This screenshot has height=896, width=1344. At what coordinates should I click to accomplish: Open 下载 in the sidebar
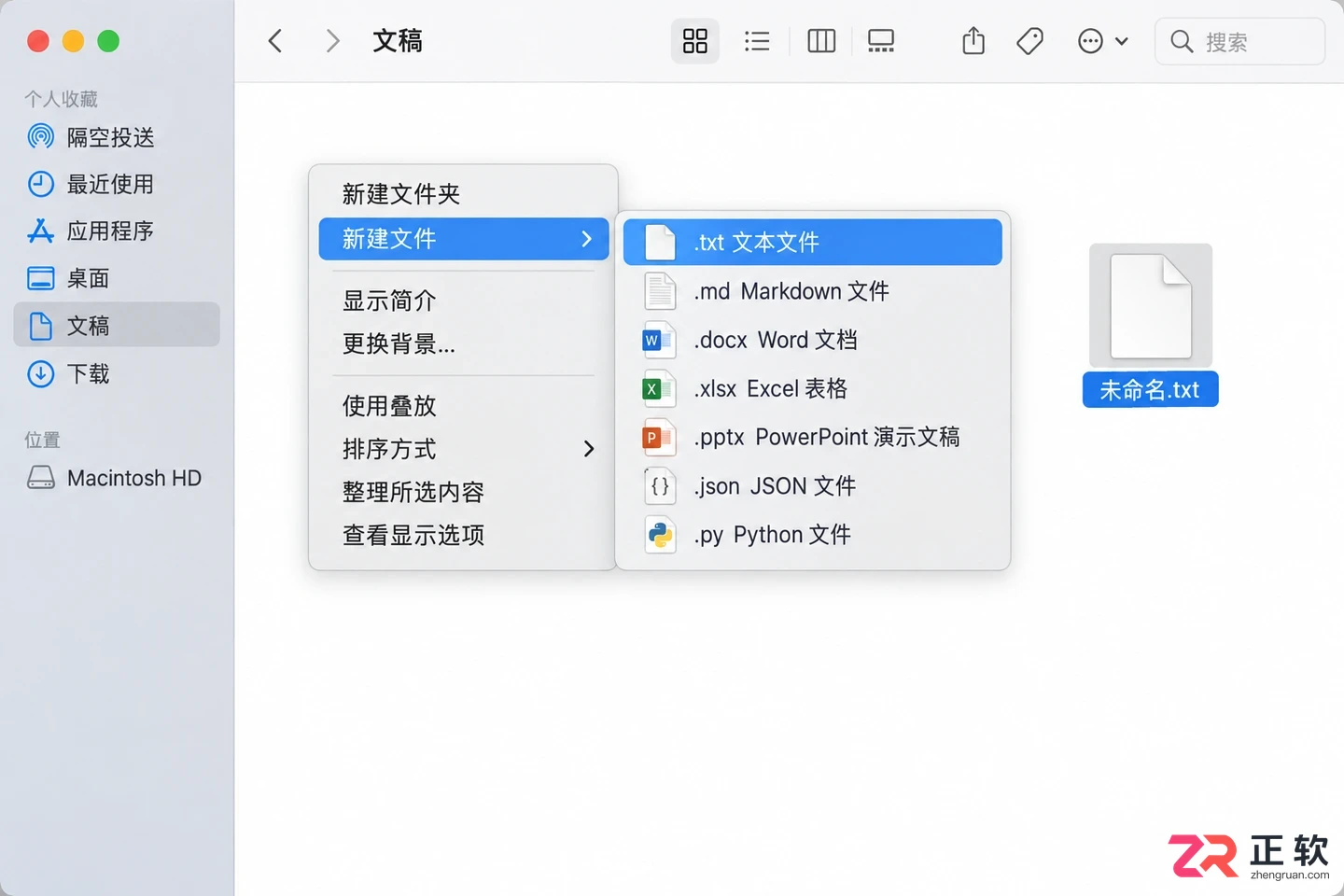point(117,373)
